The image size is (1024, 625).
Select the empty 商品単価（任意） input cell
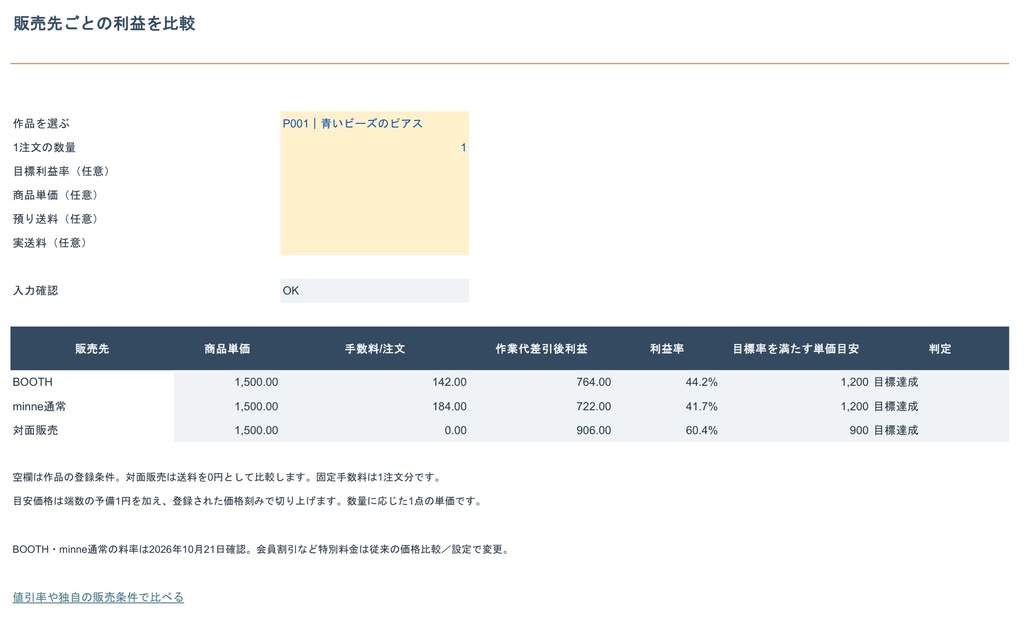[374, 195]
